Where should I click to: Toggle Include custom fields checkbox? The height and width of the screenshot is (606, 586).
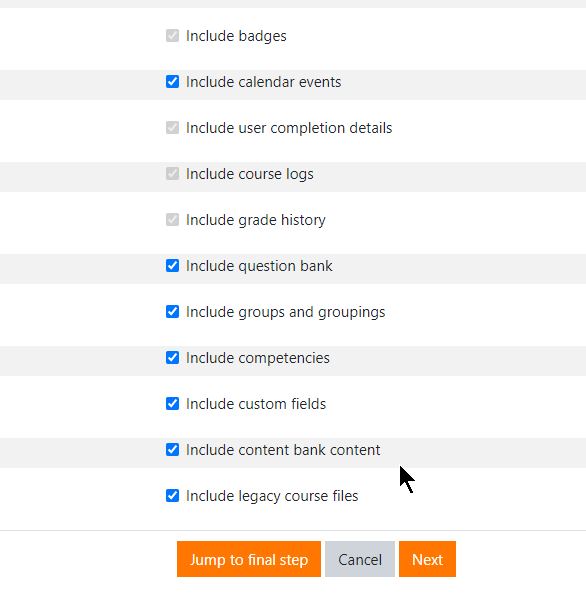point(172,404)
